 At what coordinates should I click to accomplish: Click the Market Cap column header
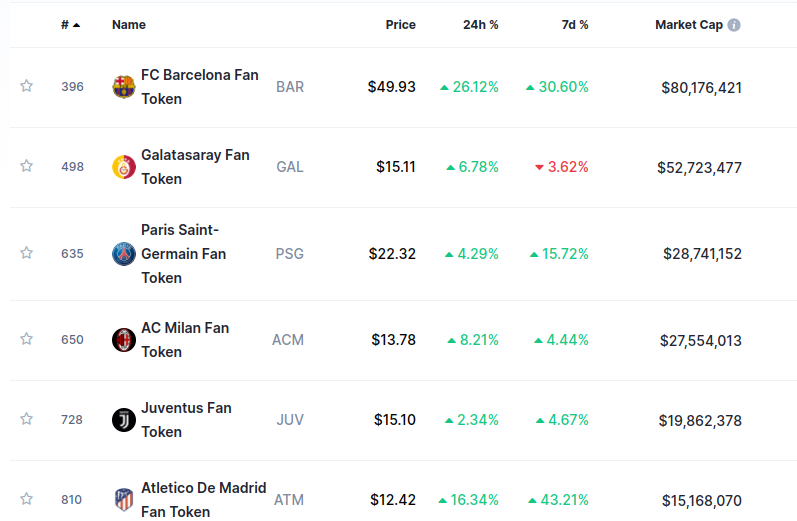688,25
